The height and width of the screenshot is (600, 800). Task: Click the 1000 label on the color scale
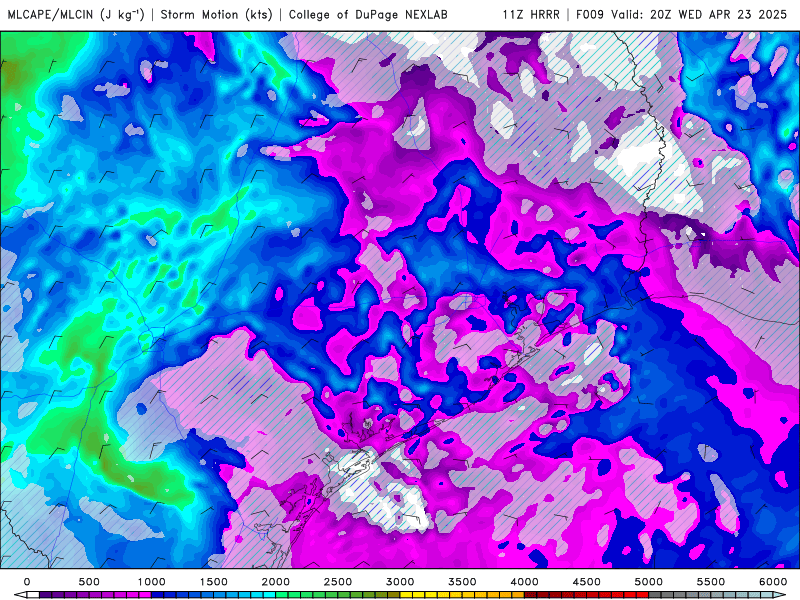coord(152,582)
